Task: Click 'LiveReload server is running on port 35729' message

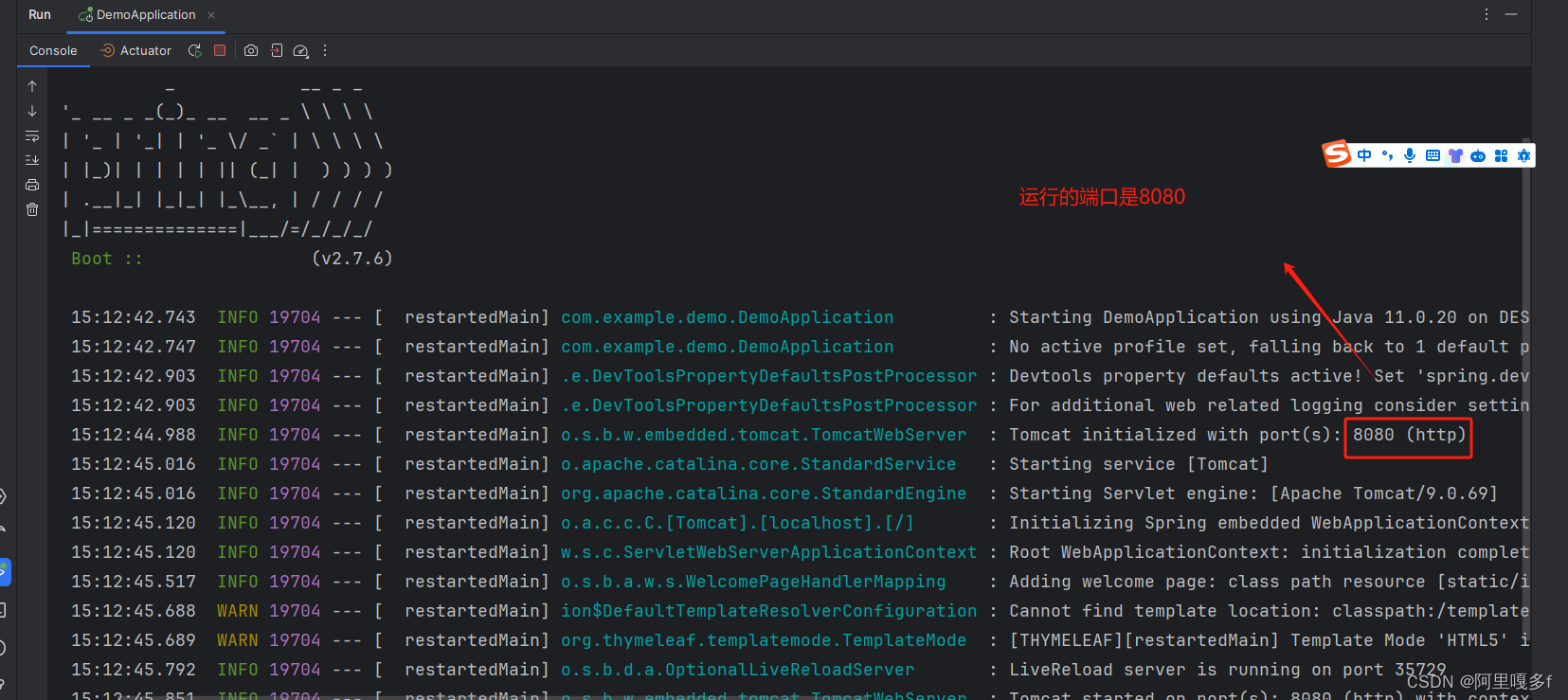Action: (x=1227, y=670)
